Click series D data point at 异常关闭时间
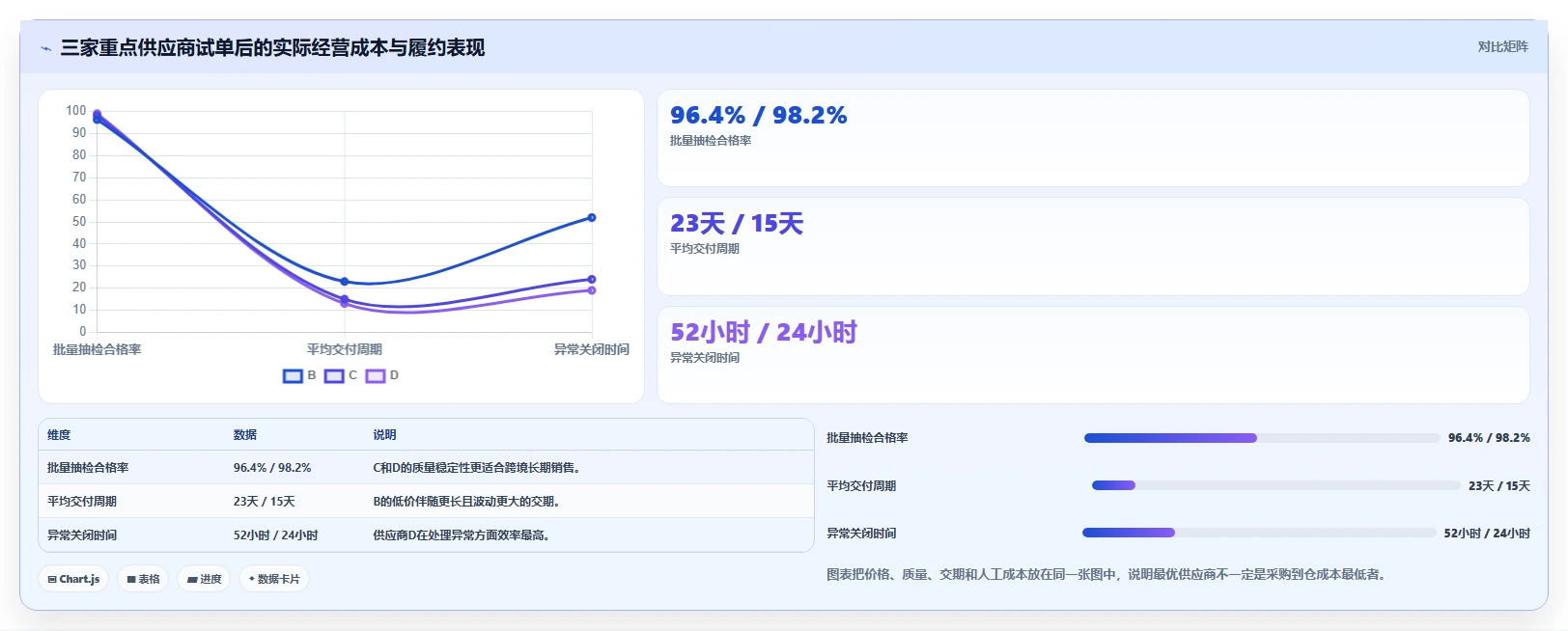 (592, 290)
